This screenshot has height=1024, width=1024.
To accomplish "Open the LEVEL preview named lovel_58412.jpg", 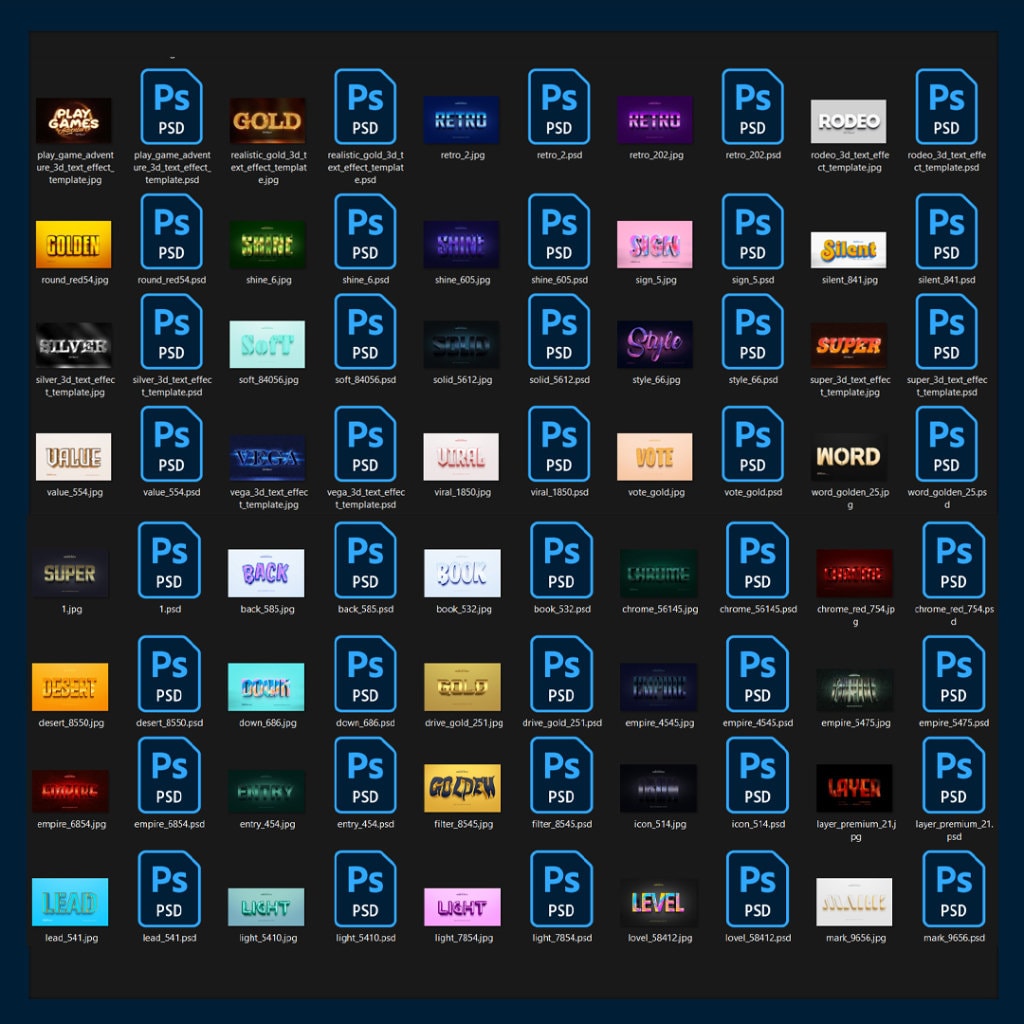I will click(x=655, y=903).
